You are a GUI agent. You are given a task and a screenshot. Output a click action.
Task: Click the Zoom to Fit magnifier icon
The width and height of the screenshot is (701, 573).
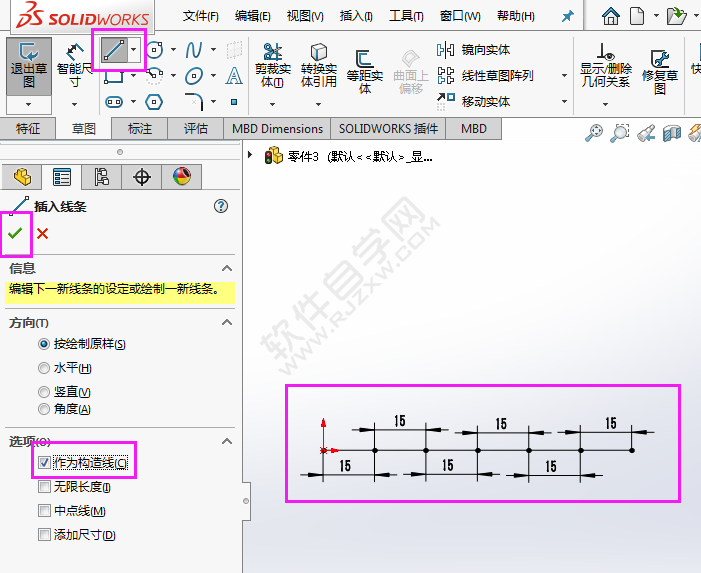(x=594, y=133)
